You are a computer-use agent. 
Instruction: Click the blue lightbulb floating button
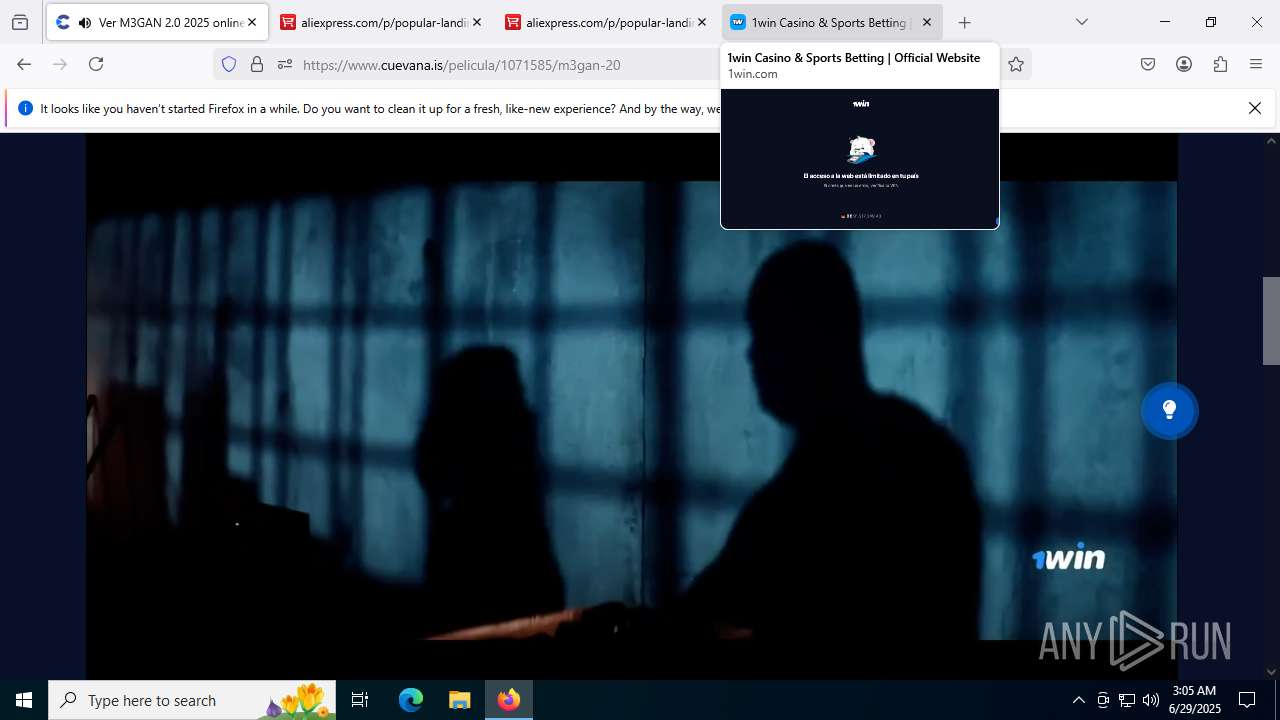(1169, 410)
